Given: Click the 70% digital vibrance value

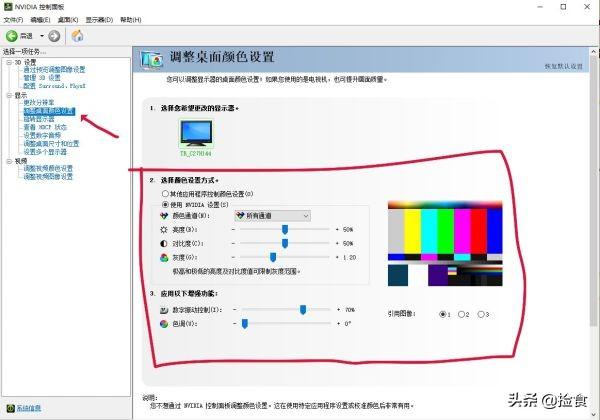Looking at the screenshot, I should [350, 309].
